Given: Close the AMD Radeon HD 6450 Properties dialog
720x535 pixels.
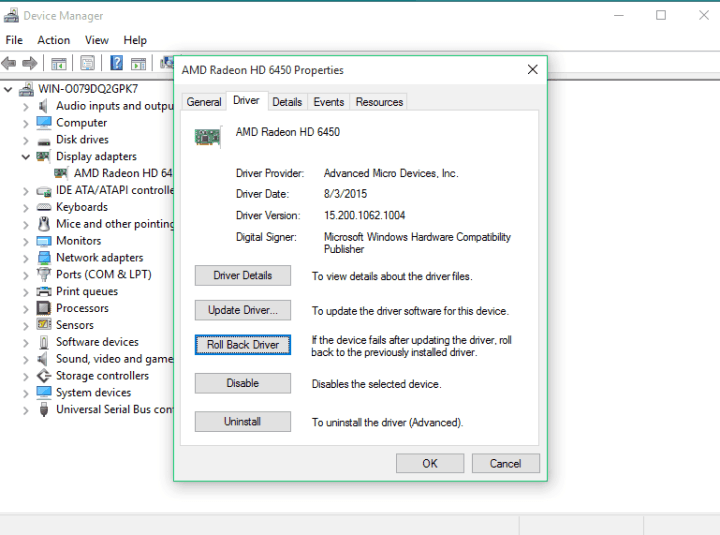Looking at the screenshot, I should coord(533,70).
